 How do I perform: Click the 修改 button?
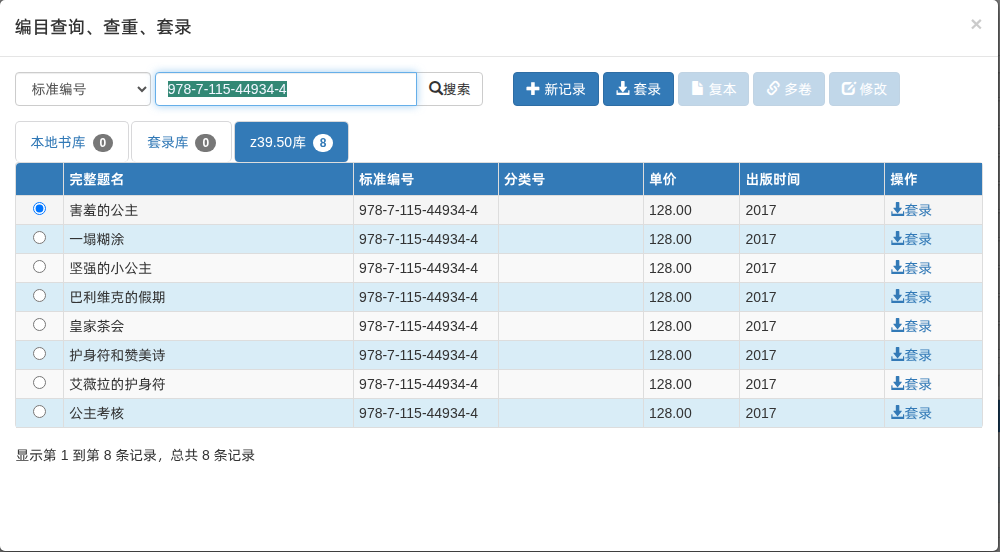864,89
